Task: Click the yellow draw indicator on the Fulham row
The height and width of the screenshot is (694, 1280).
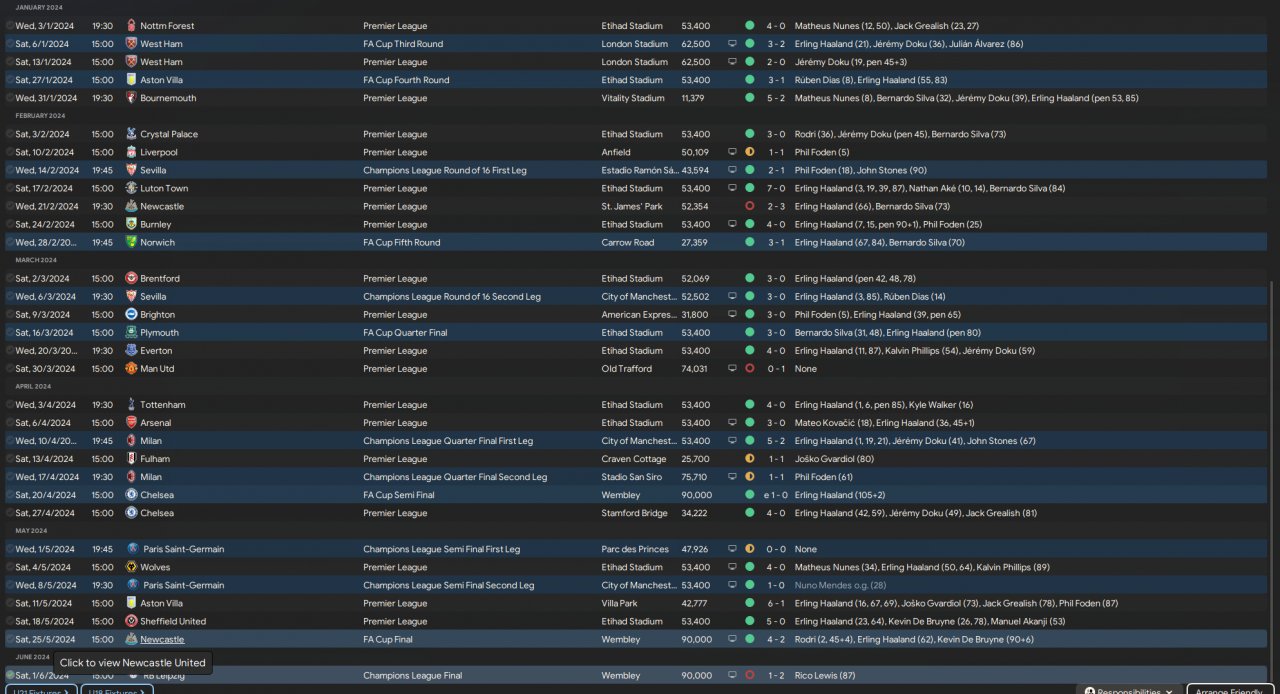Action: [x=750, y=458]
